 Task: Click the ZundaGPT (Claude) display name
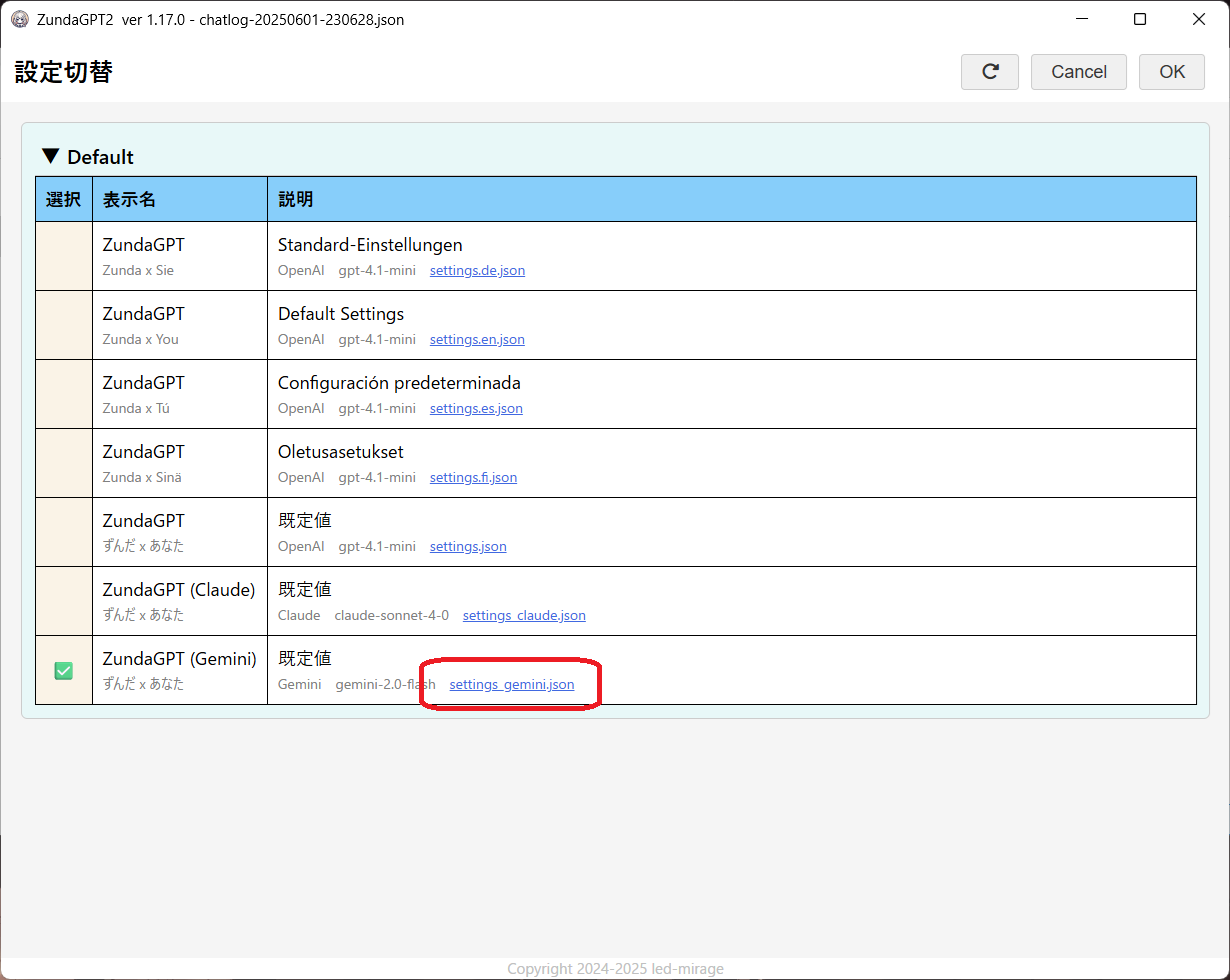point(179,590)
